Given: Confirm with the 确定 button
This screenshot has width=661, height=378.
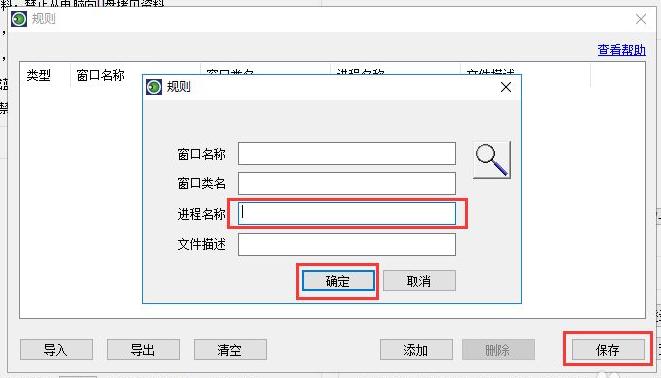Looking at the screenshot, I should point(338,281).
